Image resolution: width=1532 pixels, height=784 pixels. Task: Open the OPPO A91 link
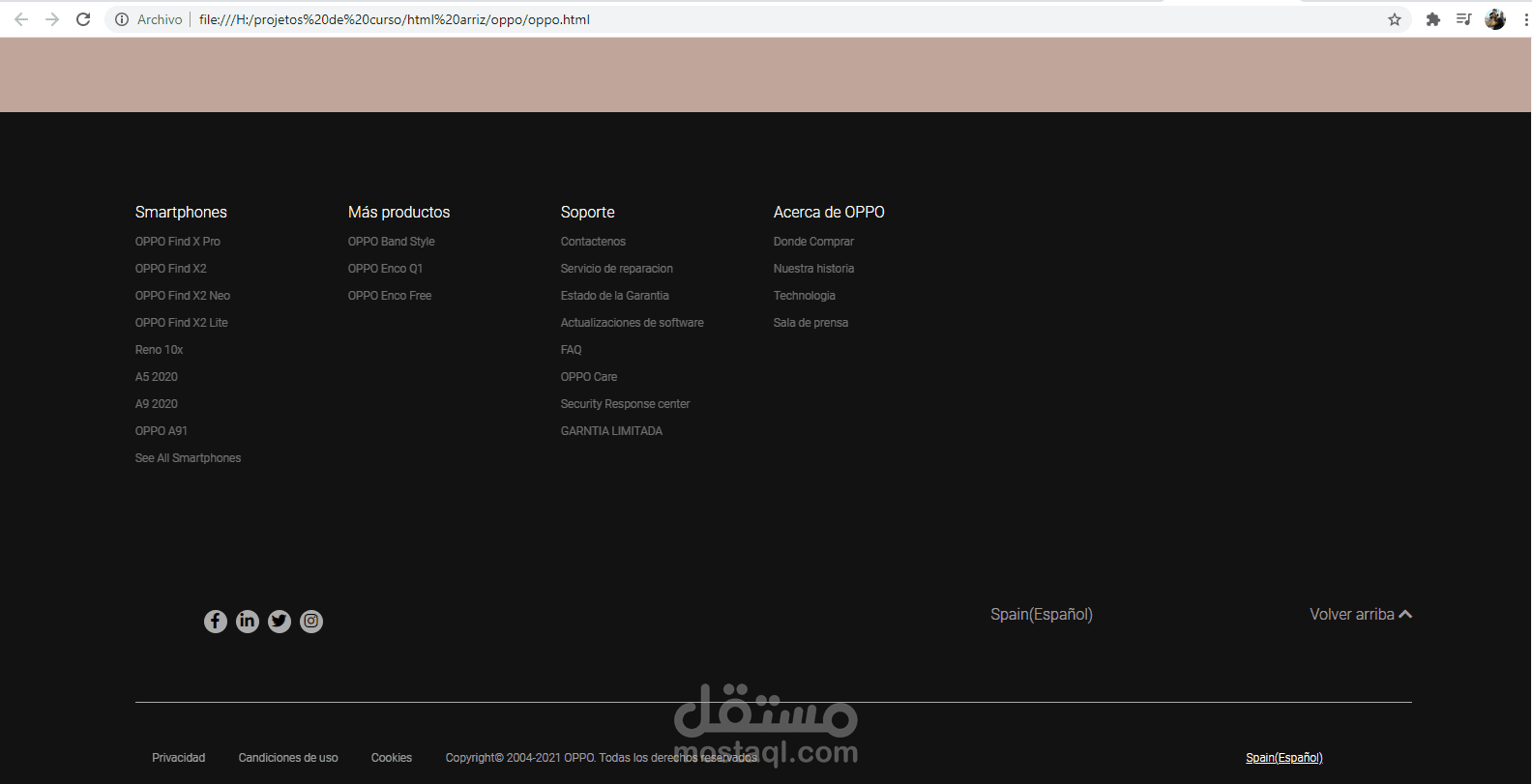(162, 431)
